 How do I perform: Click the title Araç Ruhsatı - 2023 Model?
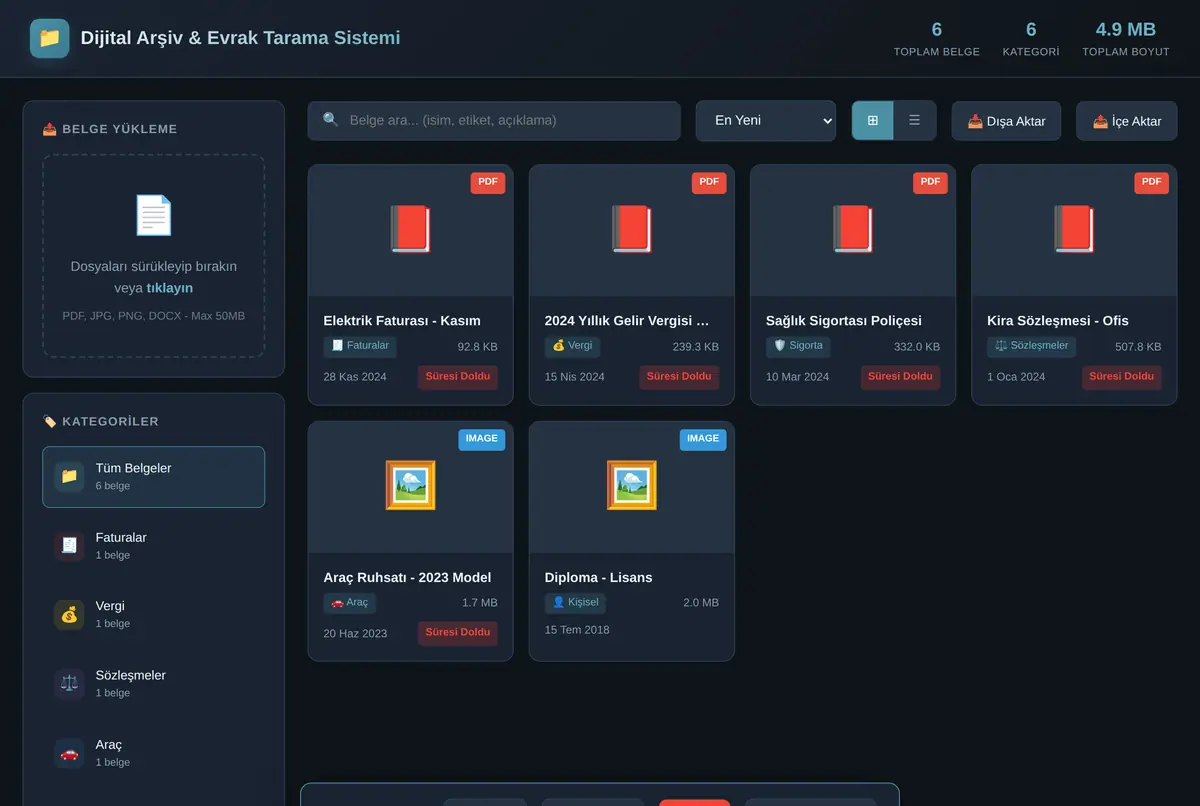pos(407,578)
